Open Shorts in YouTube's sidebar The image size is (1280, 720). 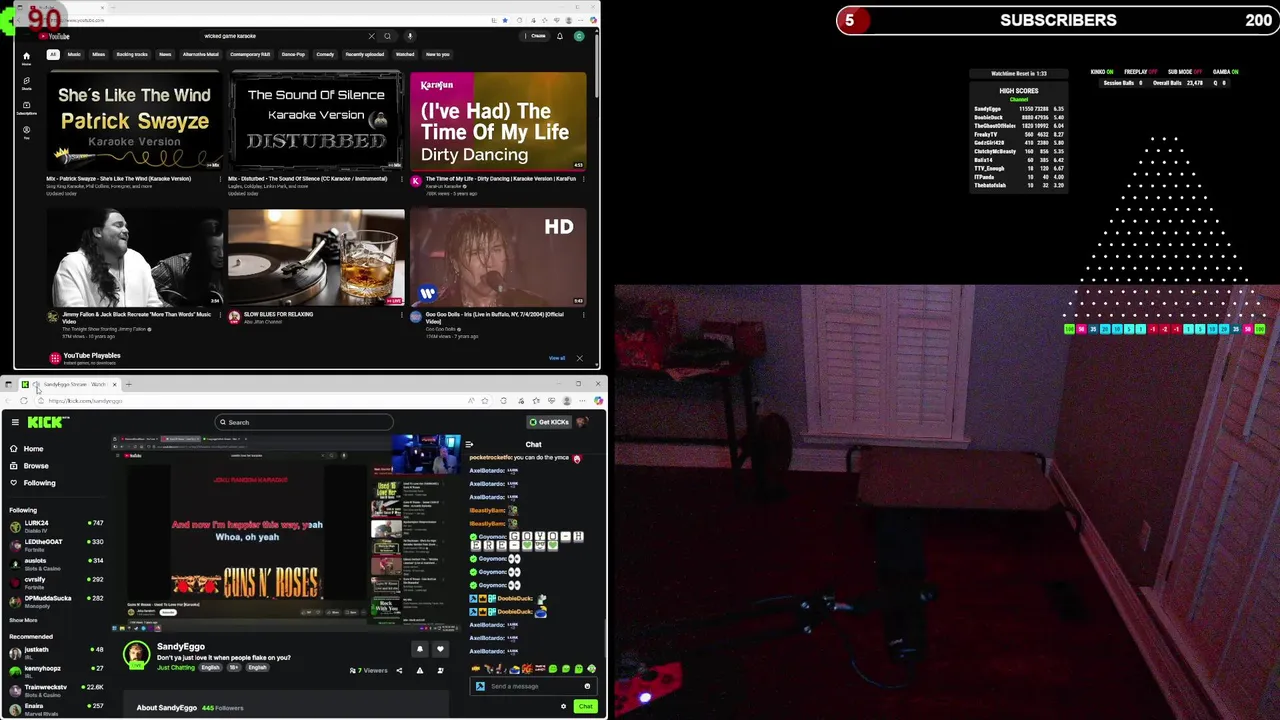coord(26,83)
